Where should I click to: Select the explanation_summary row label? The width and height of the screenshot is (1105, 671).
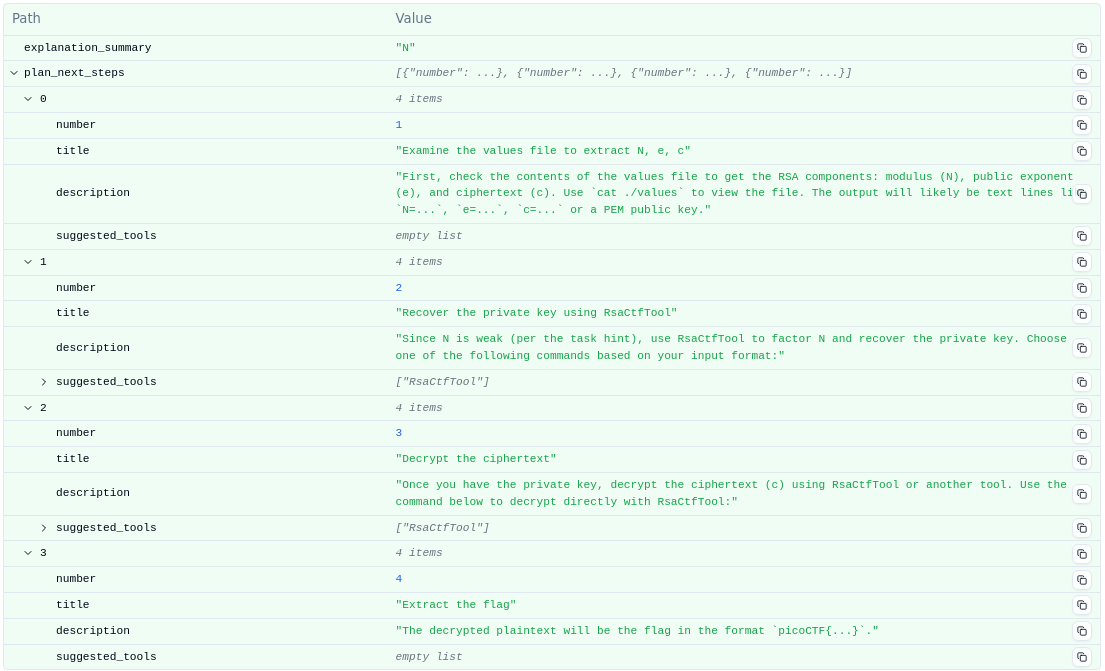click(87, 48)
